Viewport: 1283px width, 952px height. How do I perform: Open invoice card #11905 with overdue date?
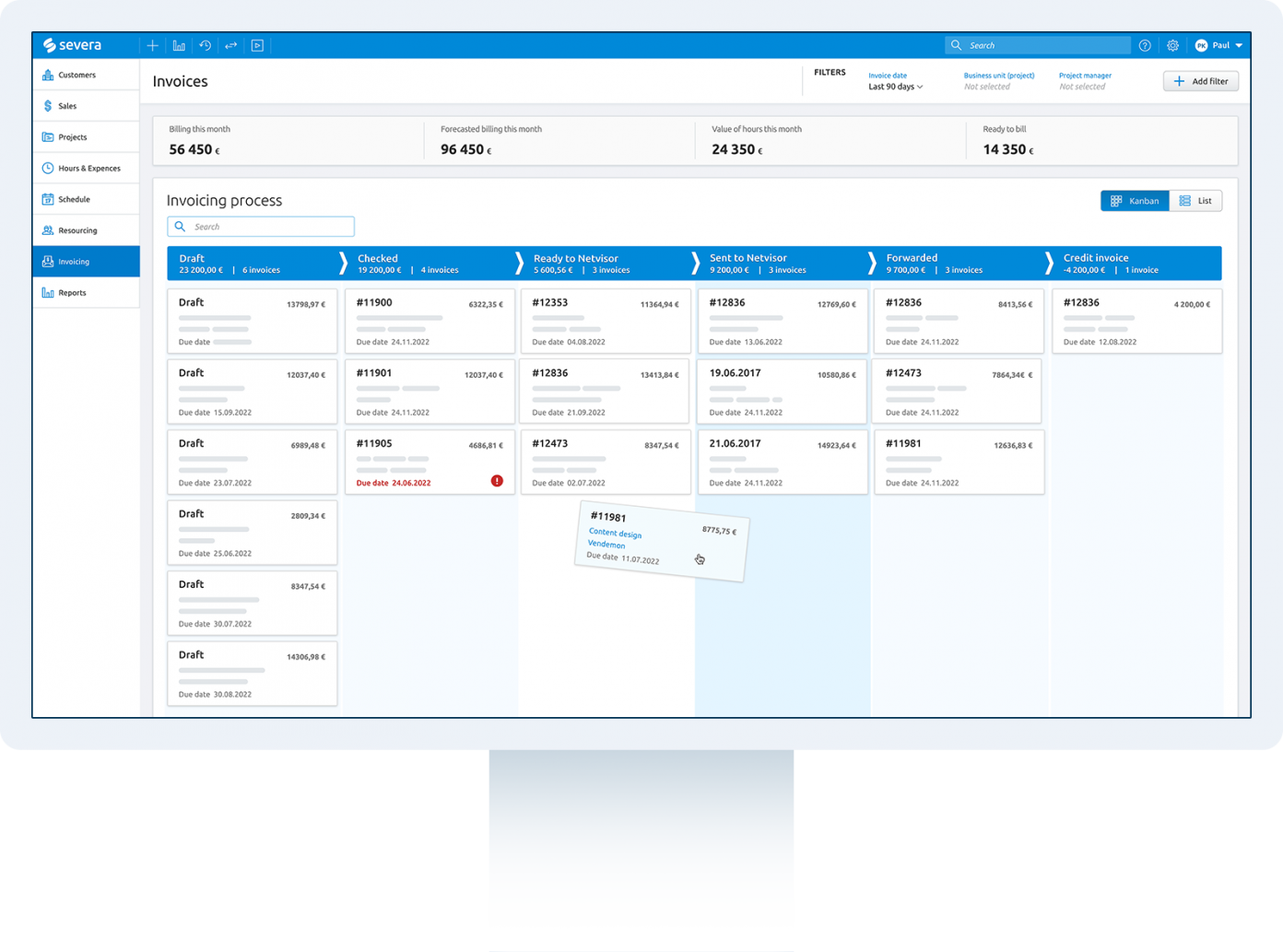[430, 463]
